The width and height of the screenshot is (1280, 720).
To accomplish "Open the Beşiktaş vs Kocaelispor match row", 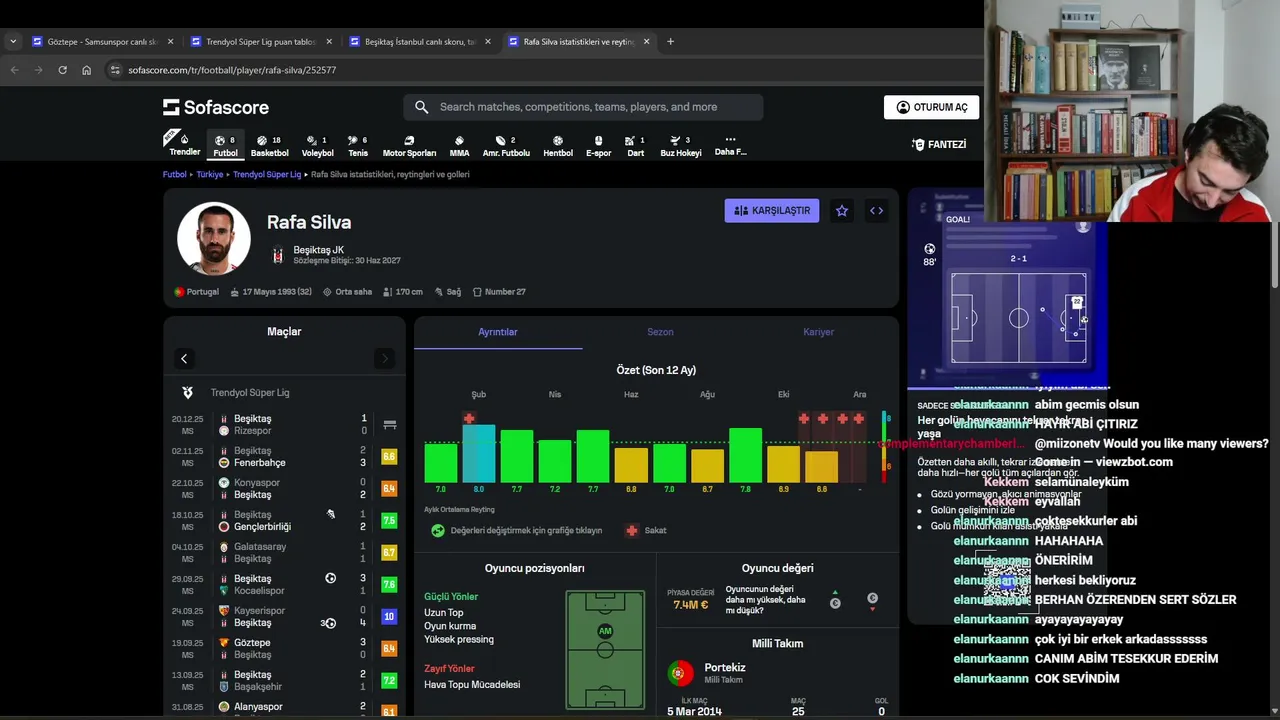I will click(284, 585).
